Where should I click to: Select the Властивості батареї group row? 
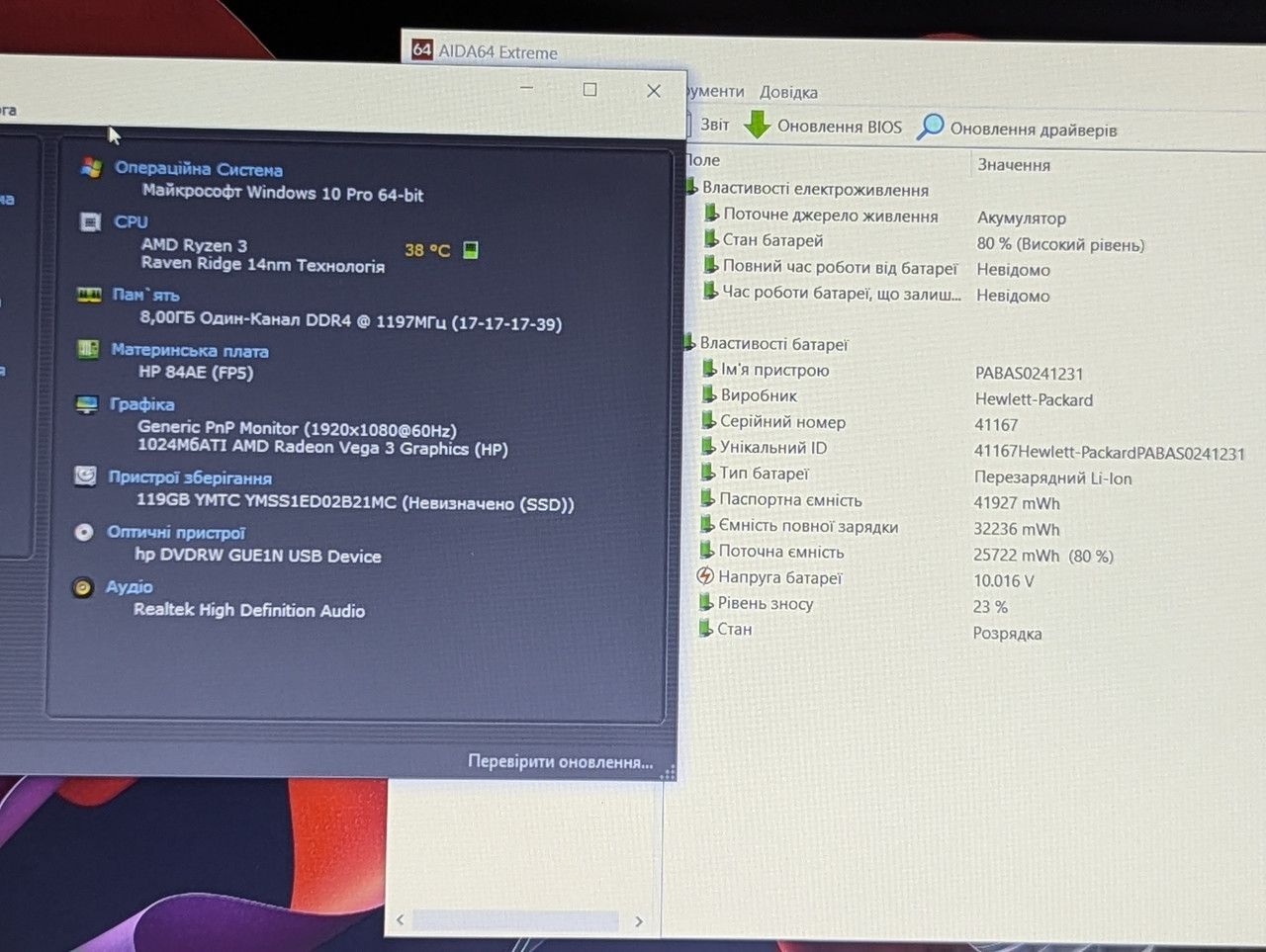pyautogui.click(x=773, y=344)
